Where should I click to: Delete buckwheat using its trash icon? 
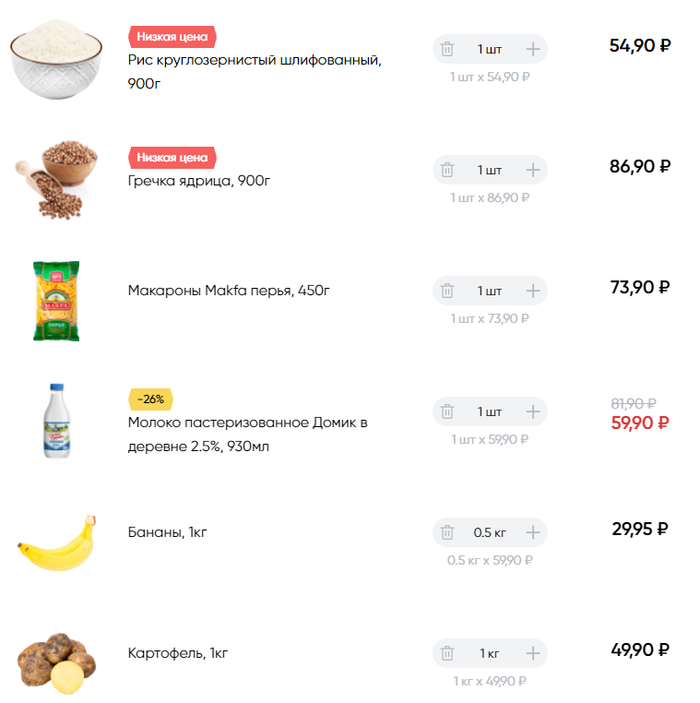point(448,170)
